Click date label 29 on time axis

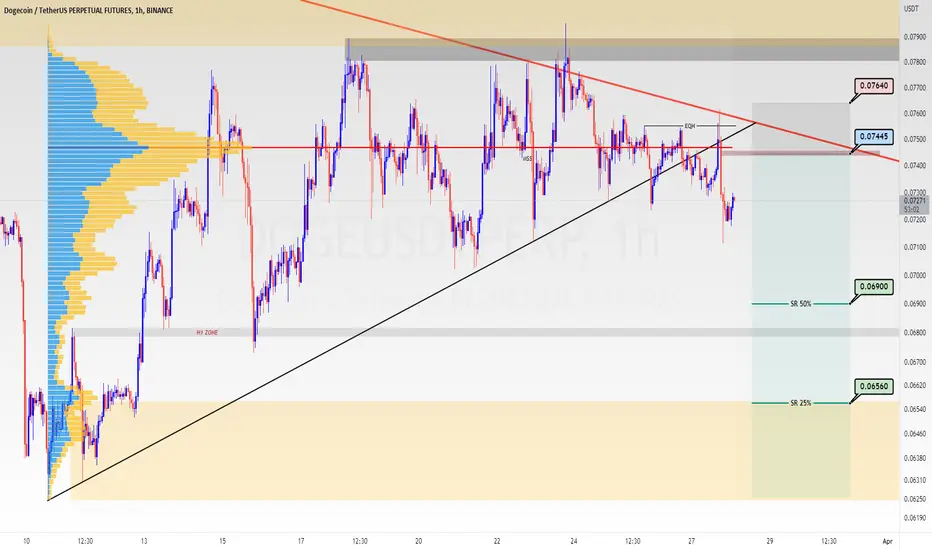(770, 541)
